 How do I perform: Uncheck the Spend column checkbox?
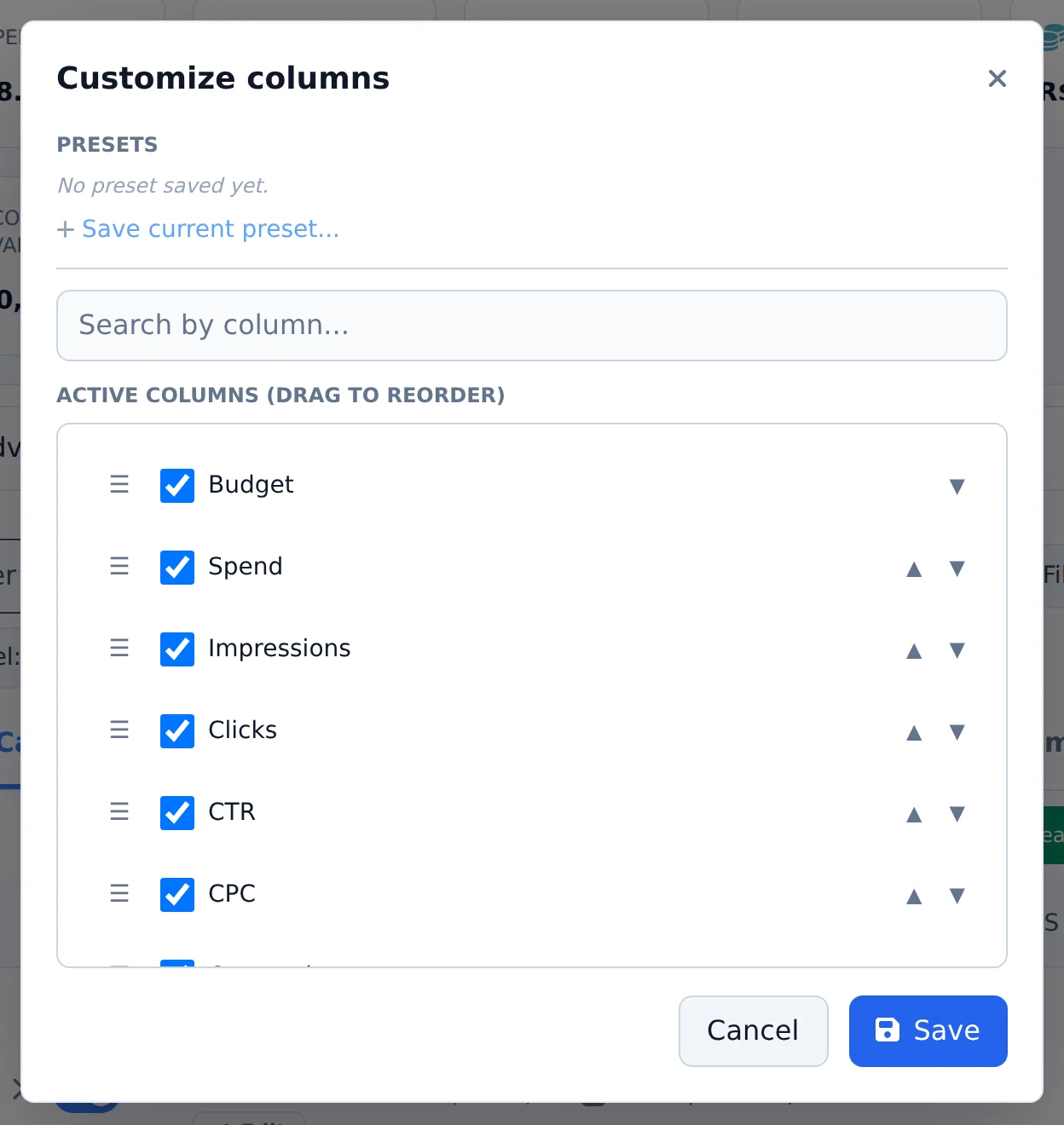(177, 568)
